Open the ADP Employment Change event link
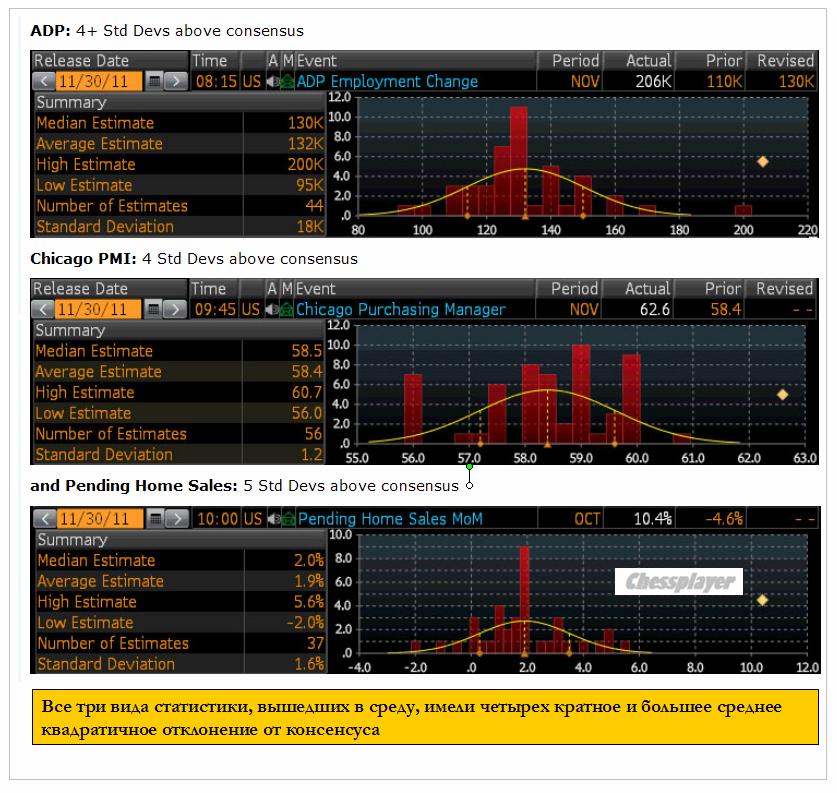Viewport: 837px width, 793px height. pyautogui.click(x=387, y=81)
